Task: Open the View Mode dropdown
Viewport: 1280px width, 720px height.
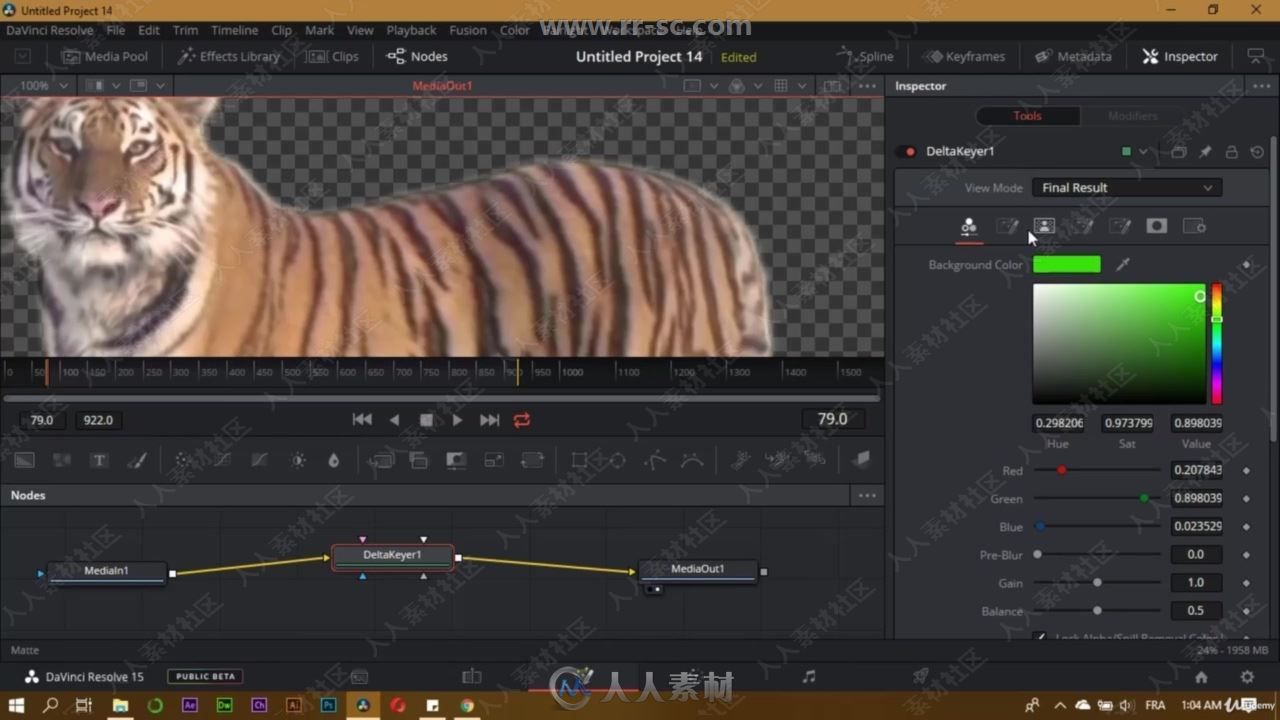Action: [1127, 188]
